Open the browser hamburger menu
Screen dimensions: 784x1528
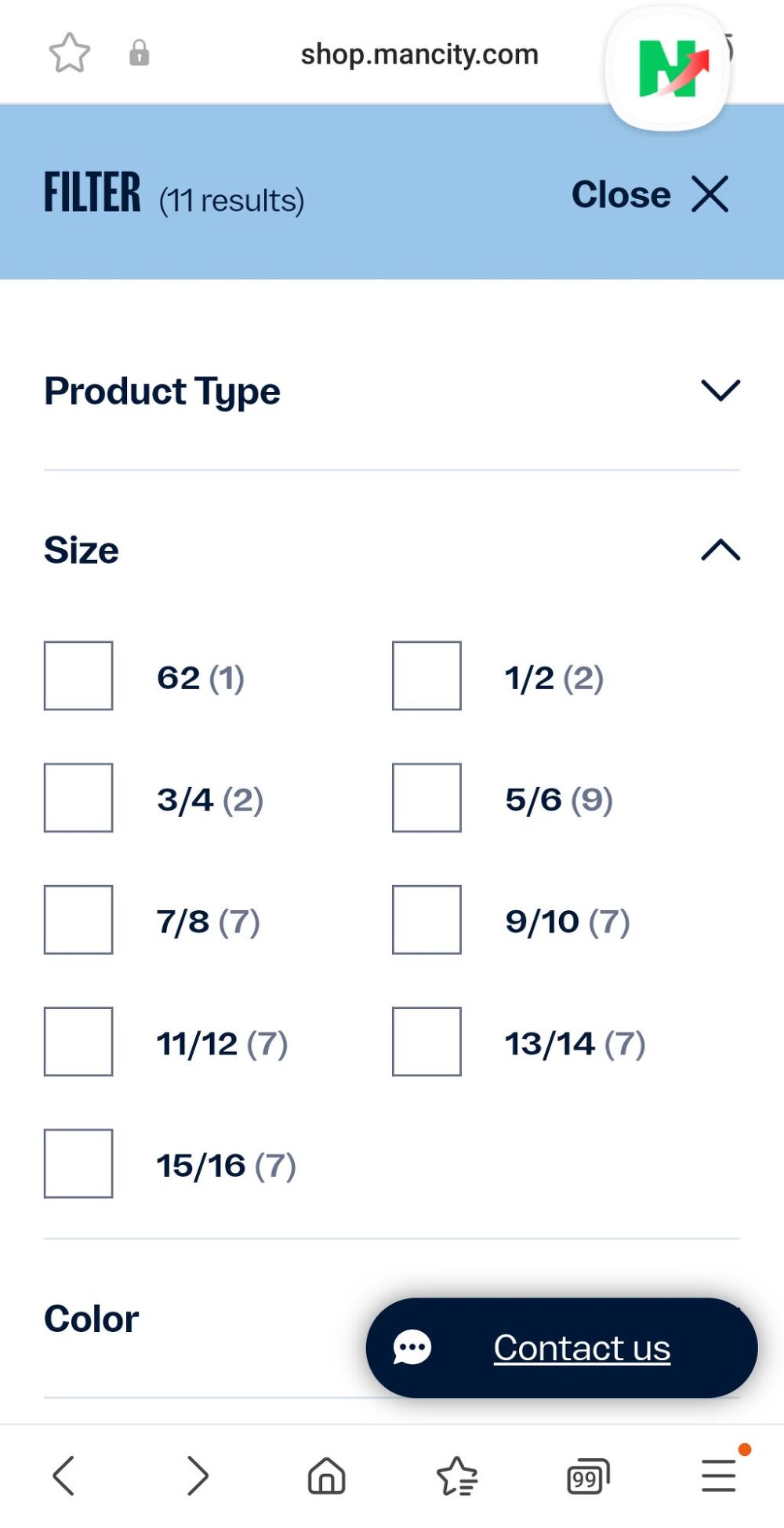pos(718,1475)
